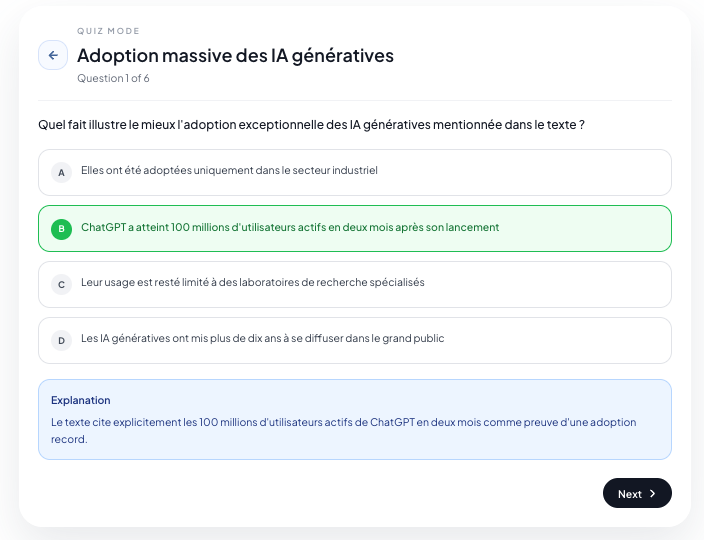Click the gray letter C badge
This screenshot has width=704, height=540.
62,285
